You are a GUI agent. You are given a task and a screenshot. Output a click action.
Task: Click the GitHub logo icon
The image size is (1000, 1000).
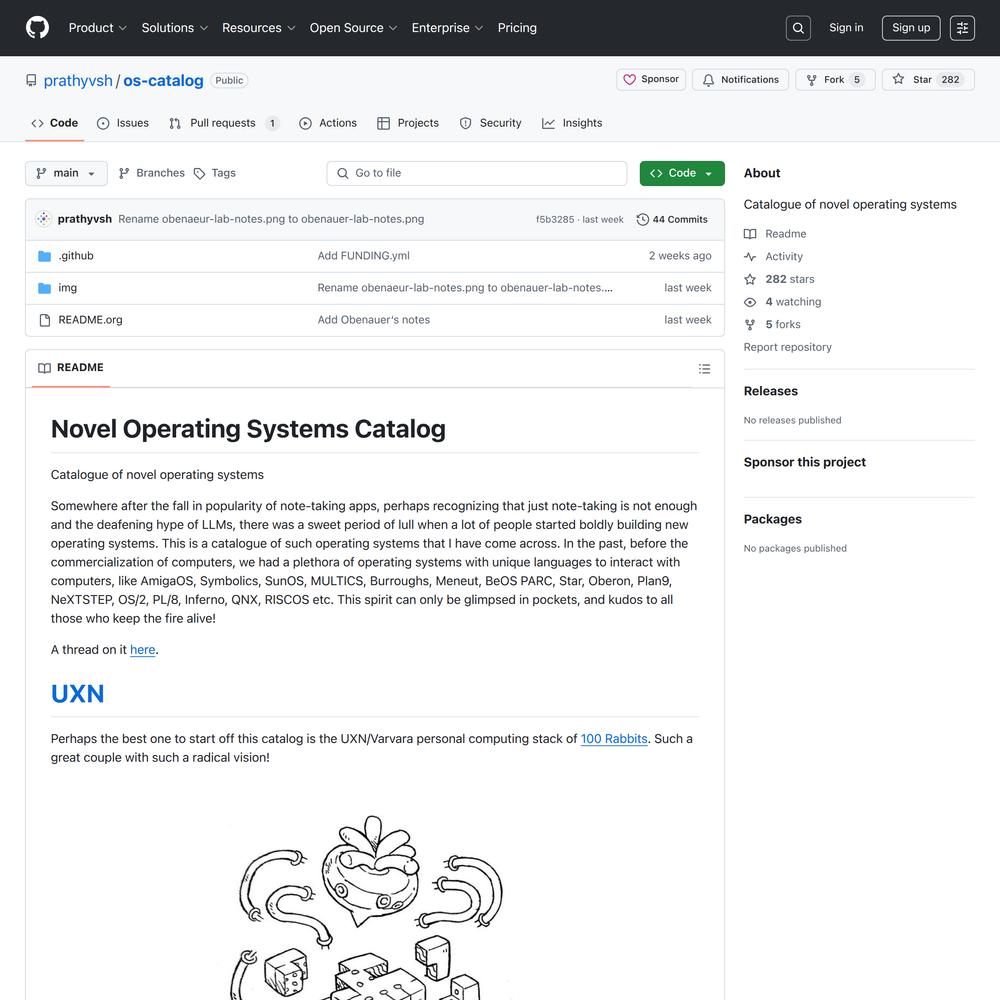click(37, 28)
